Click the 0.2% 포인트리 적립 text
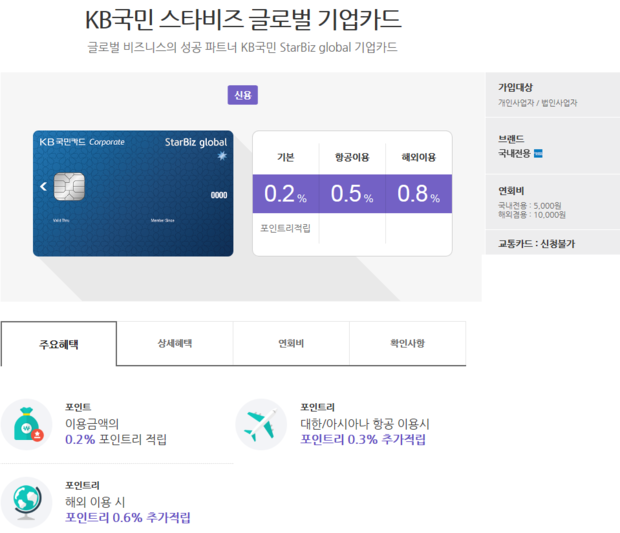The height and width of the screenshot is (533, 620). click(116, 439)
